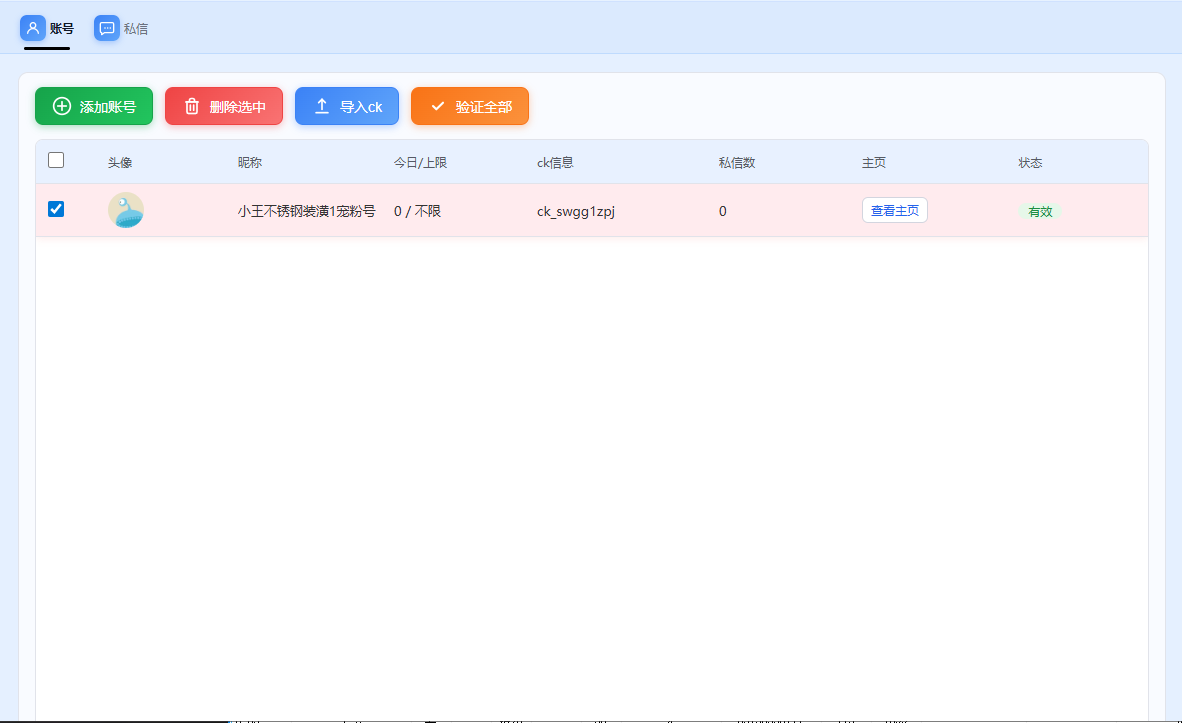Click the ck信息 column header
The height and width of the screenshot is (723, 1182).
pyautogui.click(x=555, y=163)
